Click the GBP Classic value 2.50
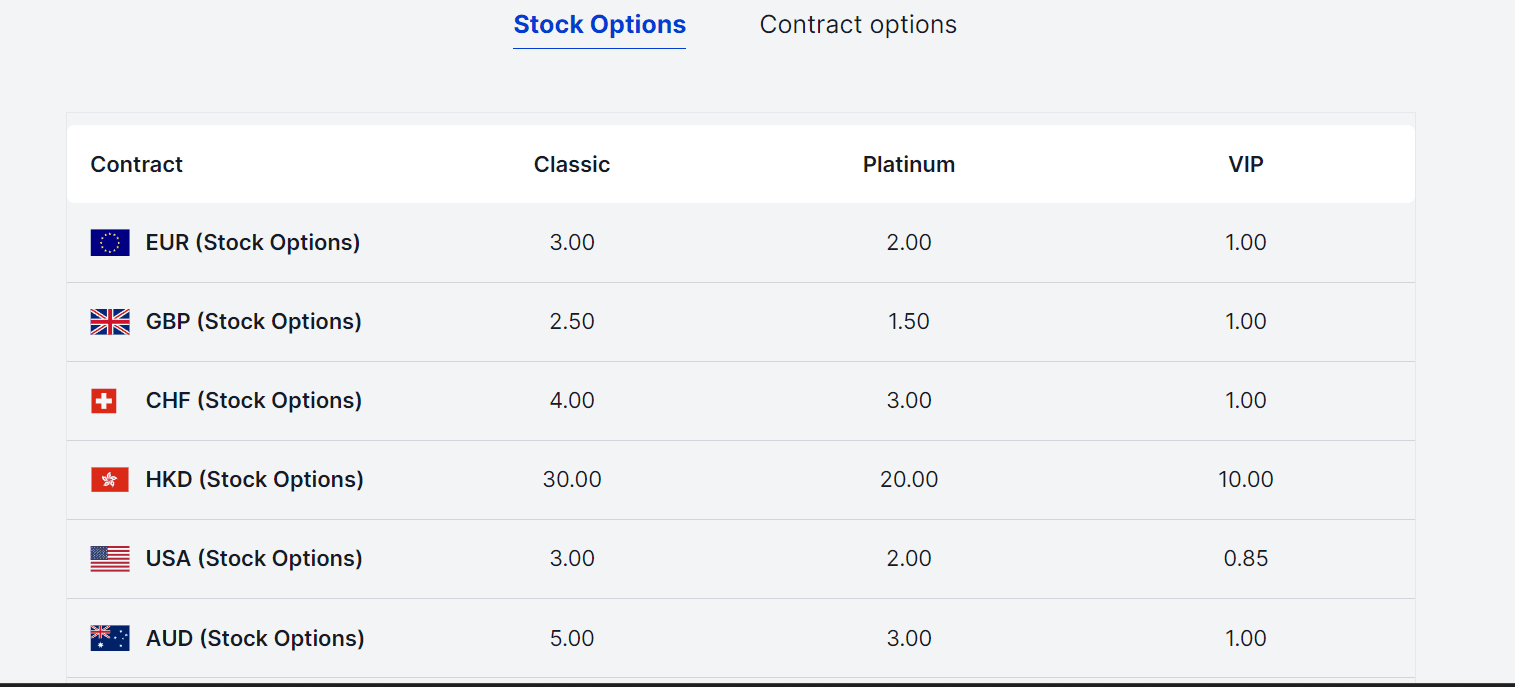The height and width of the screenshot is (687, 1515). point(572,322)
